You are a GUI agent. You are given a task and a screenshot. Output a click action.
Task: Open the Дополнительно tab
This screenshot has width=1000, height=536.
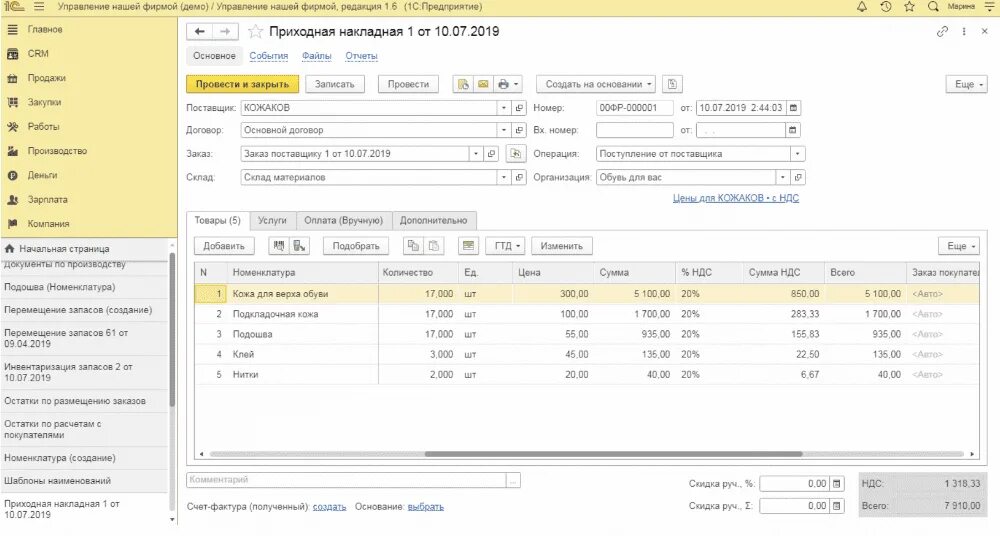(x=434, y=220)
